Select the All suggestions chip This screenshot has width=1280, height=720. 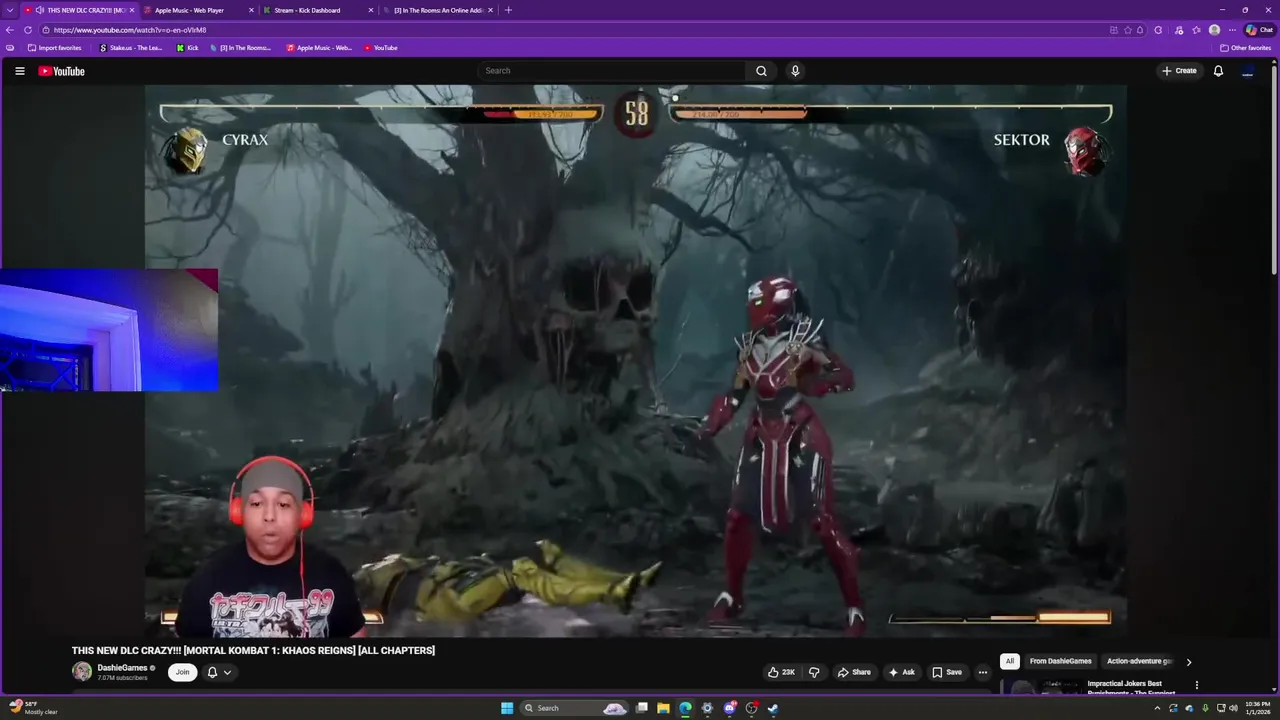pos(1010,661)
